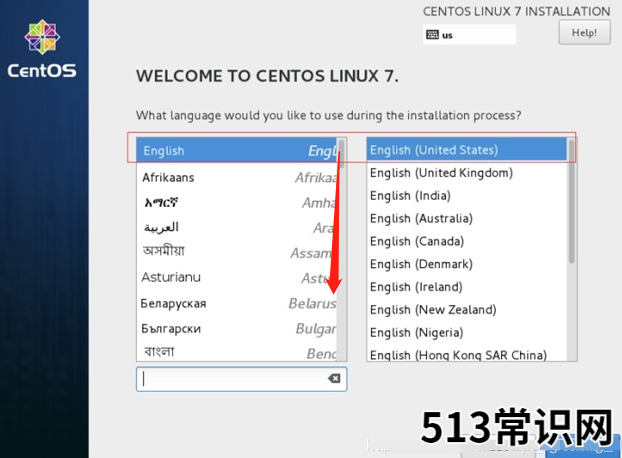622x458 pixels.
Task: Select Afrikaans in the language list
Action: (237, 177)
